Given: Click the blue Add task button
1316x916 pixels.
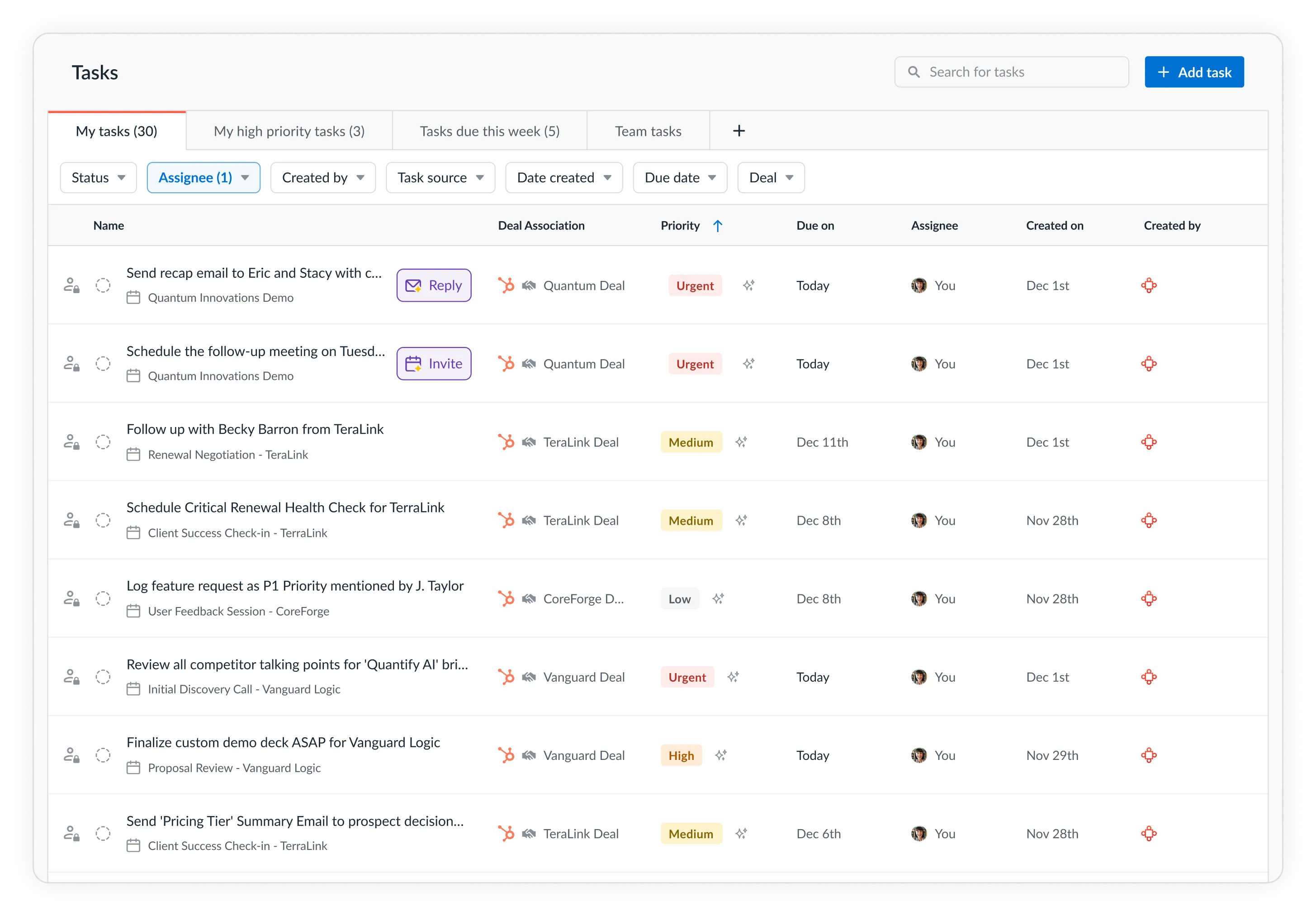Looking at the screenshot, I should point(1194,72).
